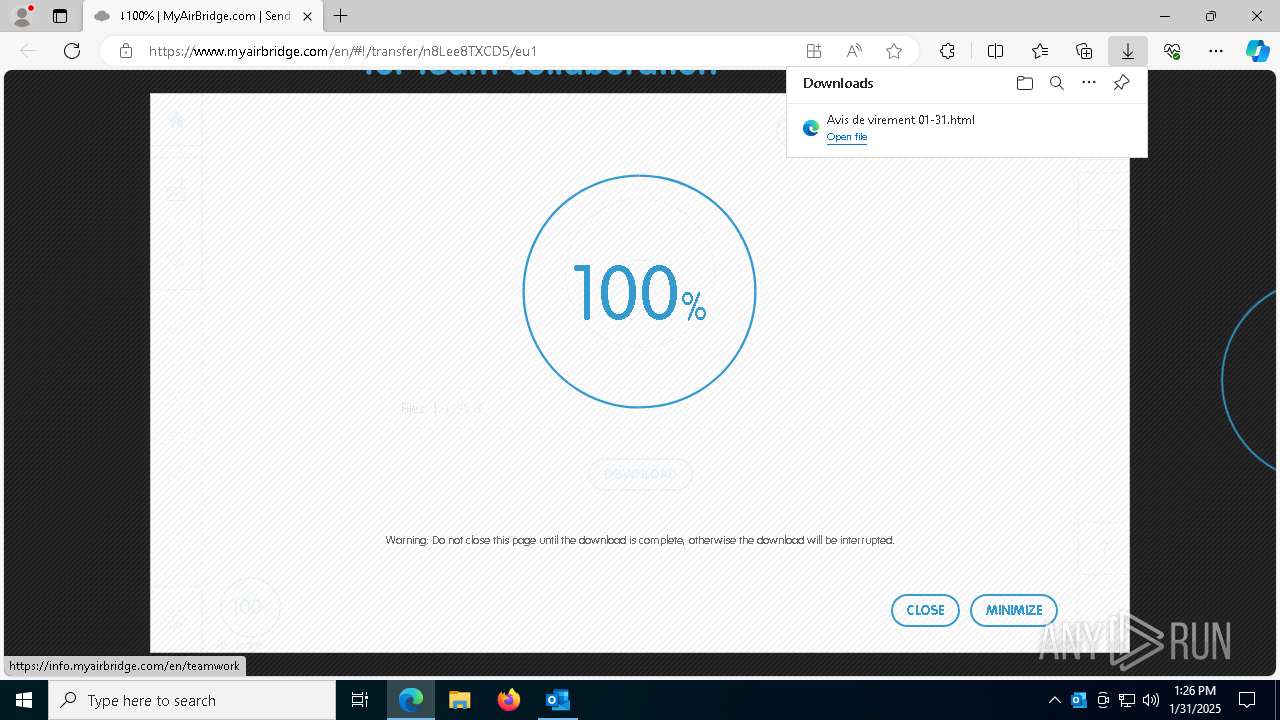Image resolution: width=1280 pixels, height=720 pixels.
Task: Refresh the page with reload icon
Action: [x=72, y=51]
